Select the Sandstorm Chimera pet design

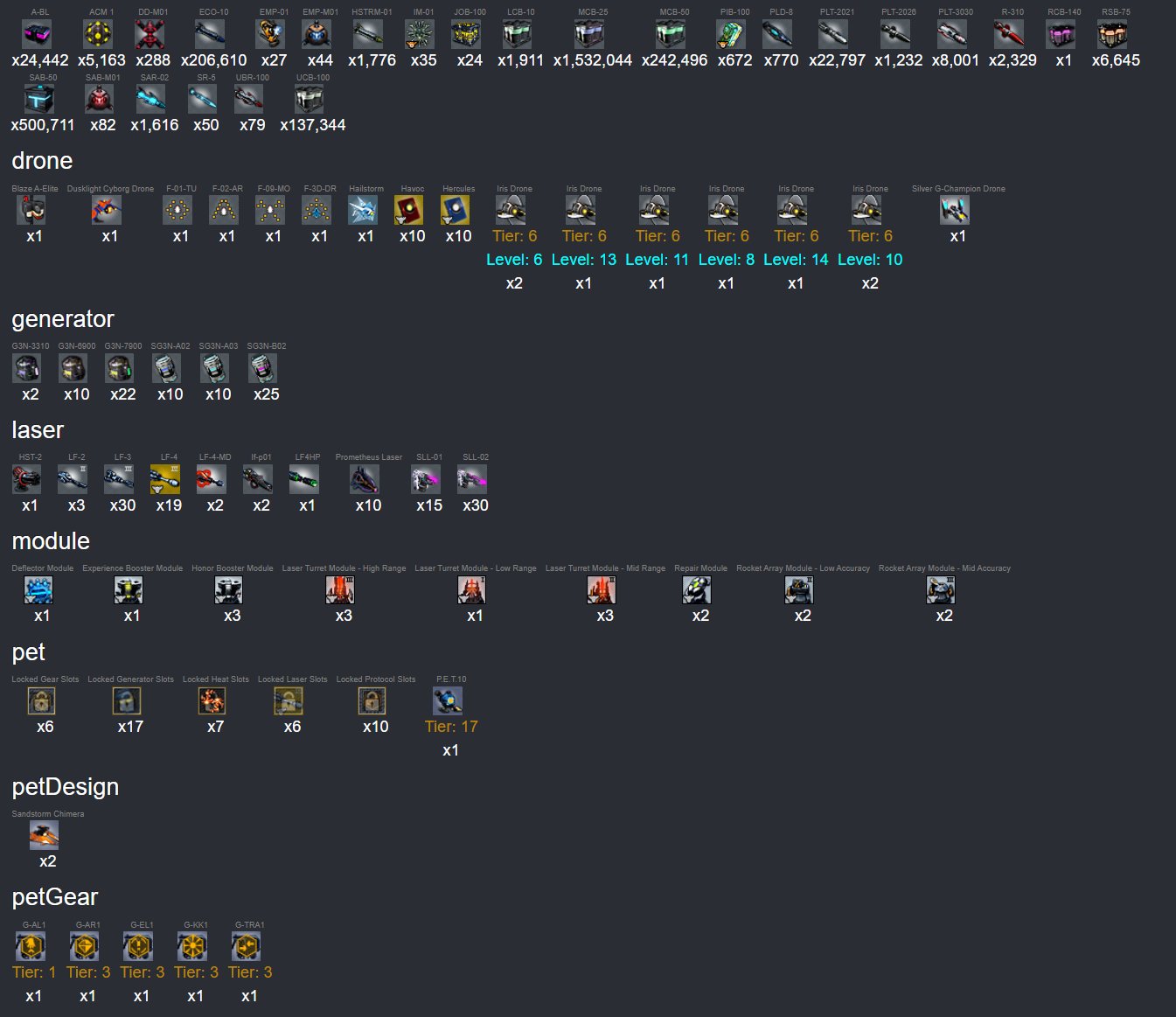point(44,836)
